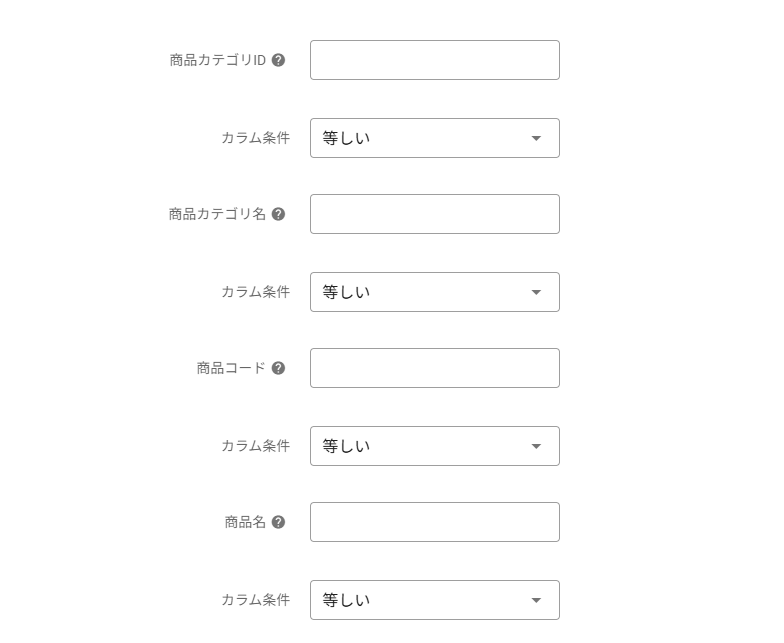The image size is (784, 643).
Task: Expand カラム条件 dropdown below 商品カテゴリ名 field
Action: coord(434,292)
